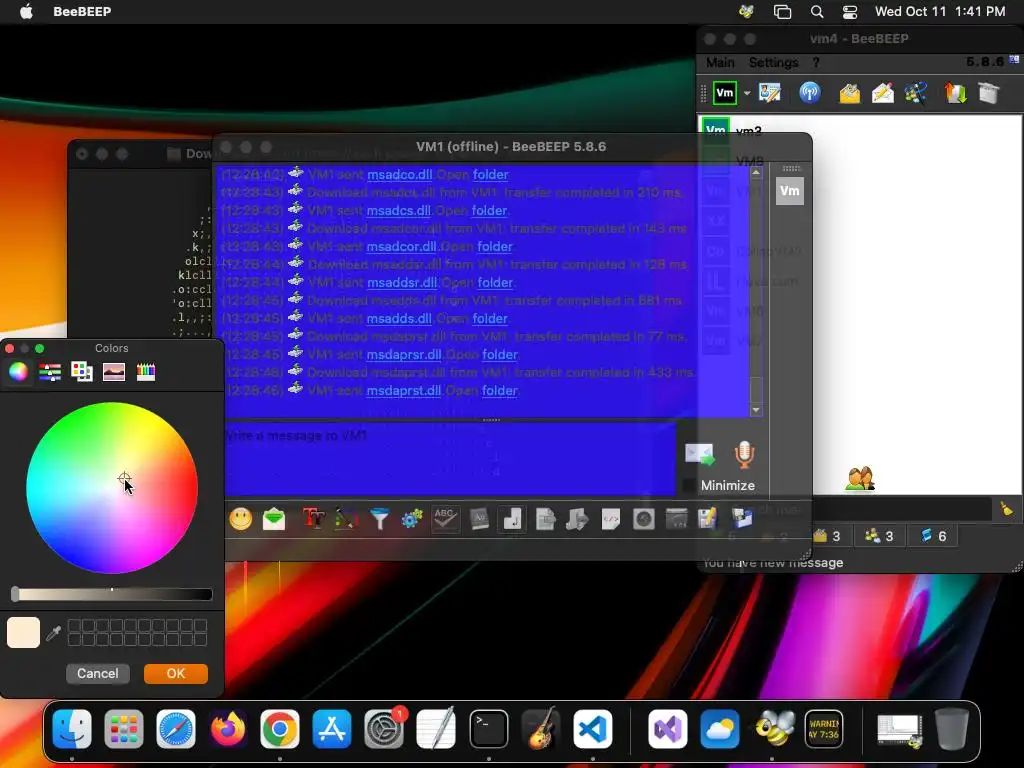Confirm color with OK button
The width and height of the screenshot is (1024, 768).
[x=176, y=673]
